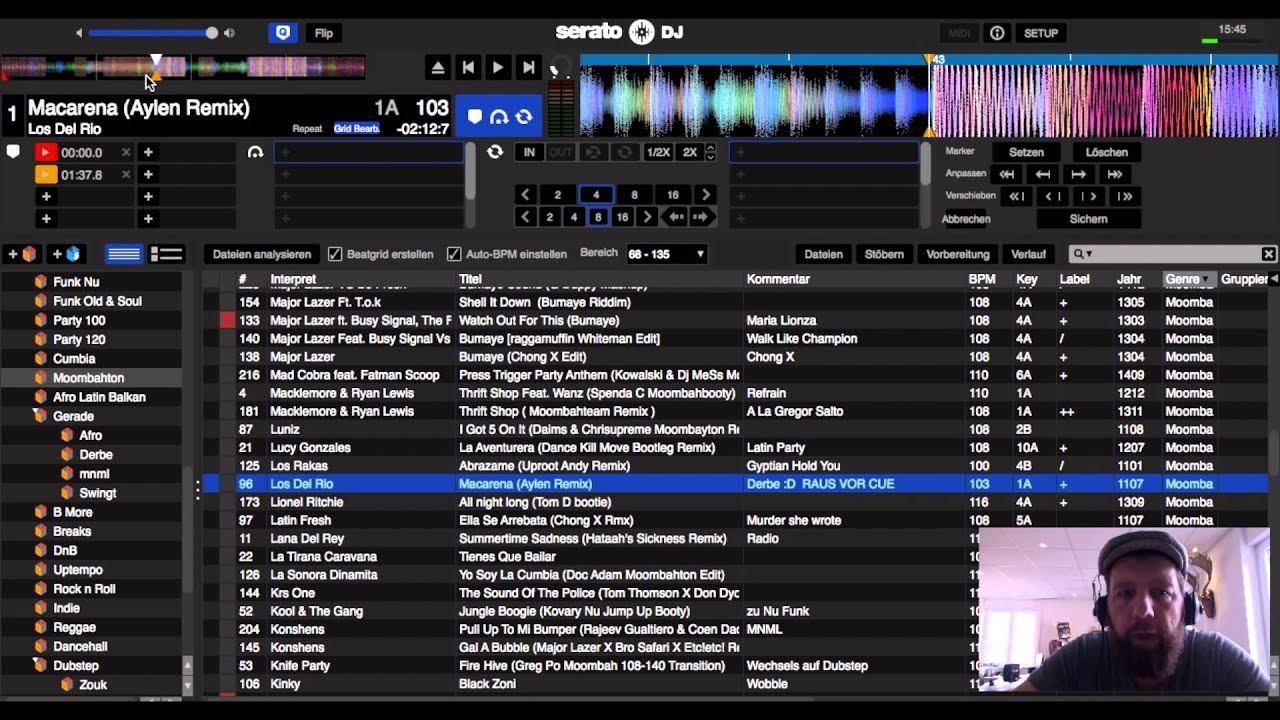This screenshot has width=1280, height=720.
Task: Click right chevron of upper loop row
Action: pyautogui.click(x=706, y=195)
